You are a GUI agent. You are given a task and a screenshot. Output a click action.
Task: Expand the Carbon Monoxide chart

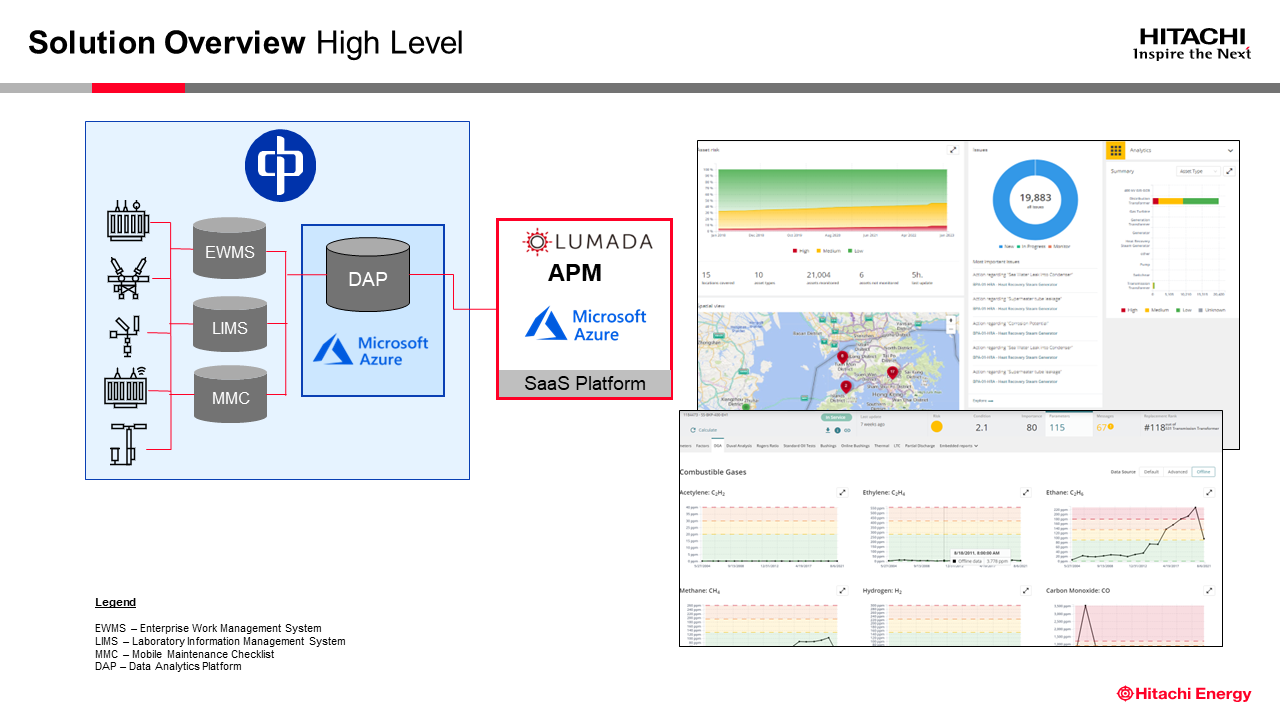1209,591
